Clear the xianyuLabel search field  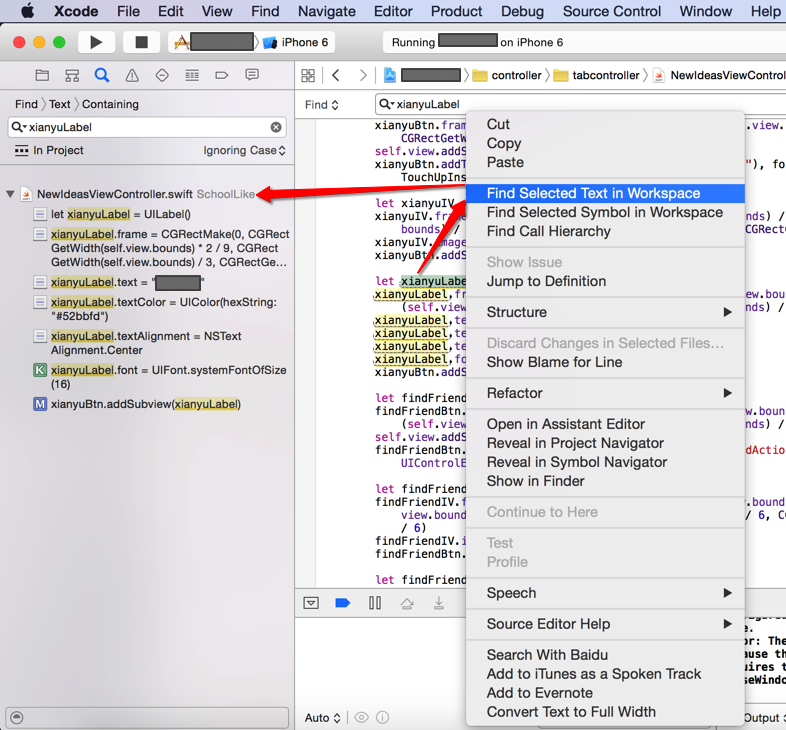[x=276, y=127]
